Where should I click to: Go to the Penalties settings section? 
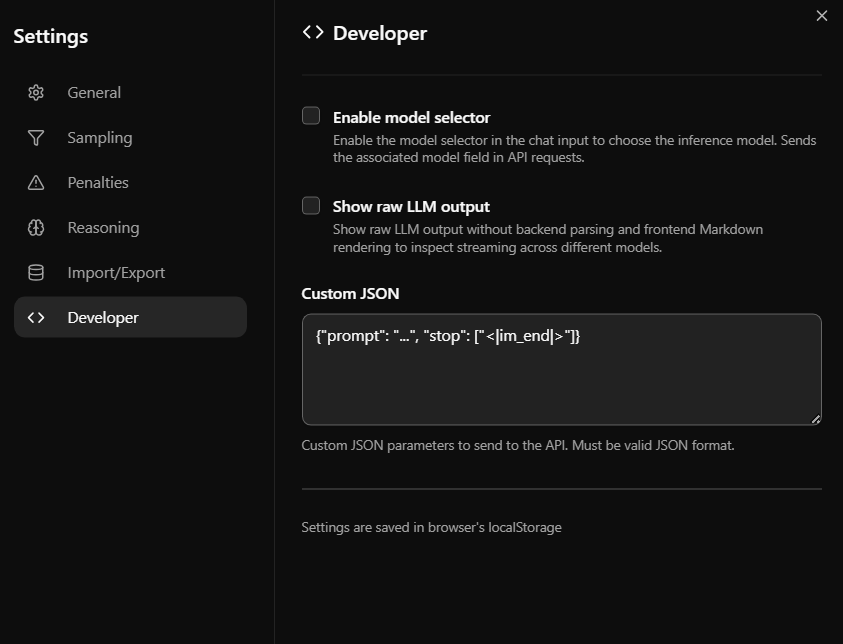tap(98, 183)
